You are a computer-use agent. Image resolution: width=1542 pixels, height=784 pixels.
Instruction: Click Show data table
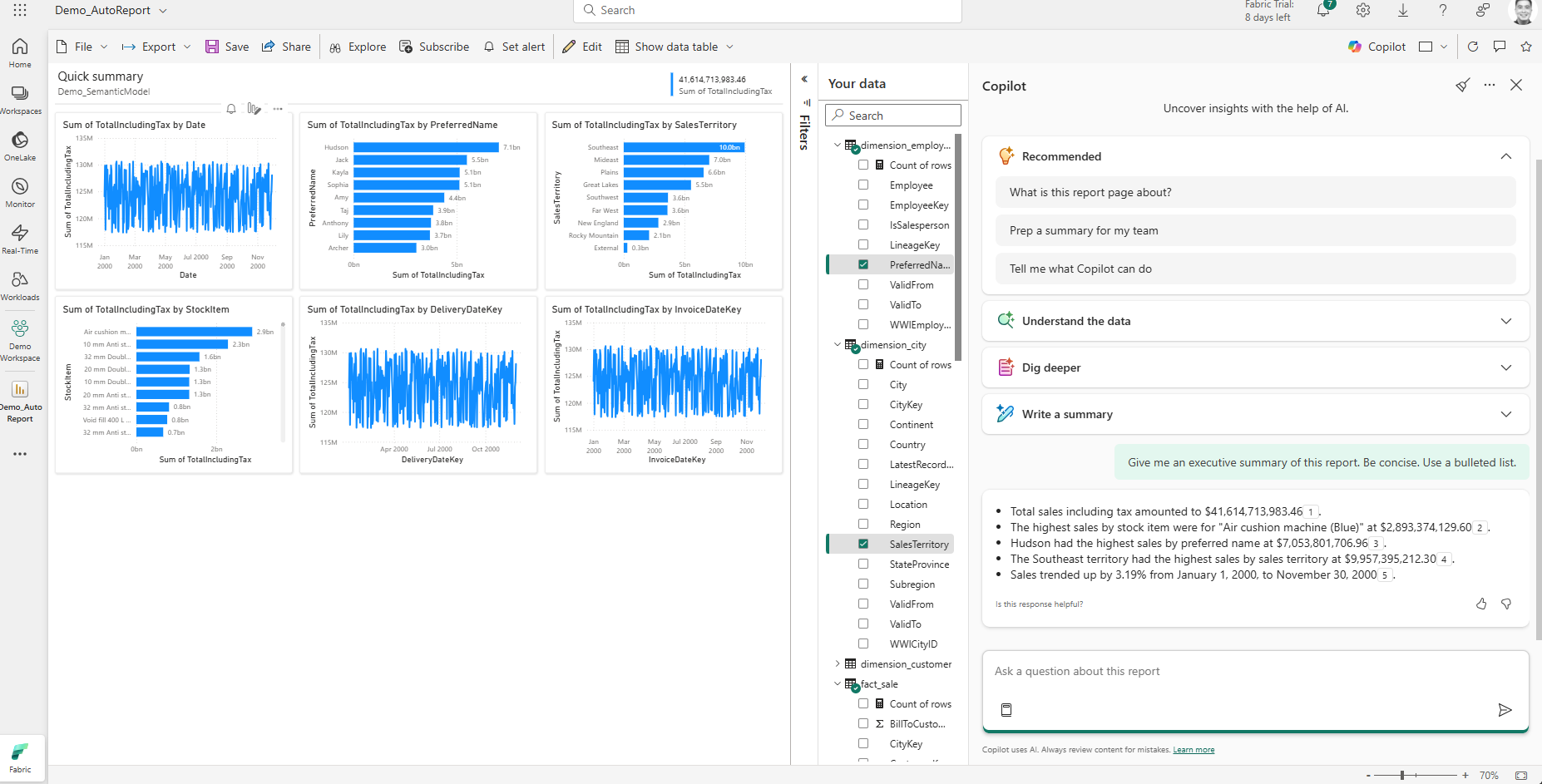[675, 47]
